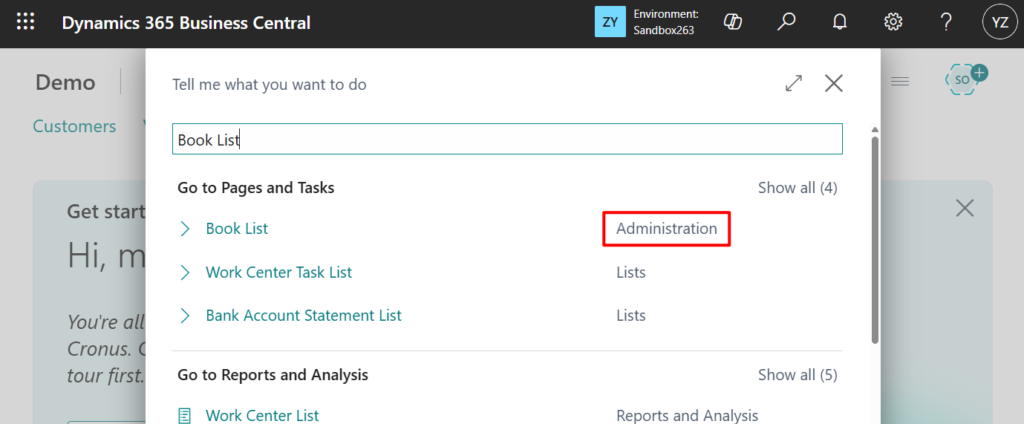1024x424 pixels.
Task: Click the Dynamics 365 Business Central title
Action: click(x=186, y=22)
